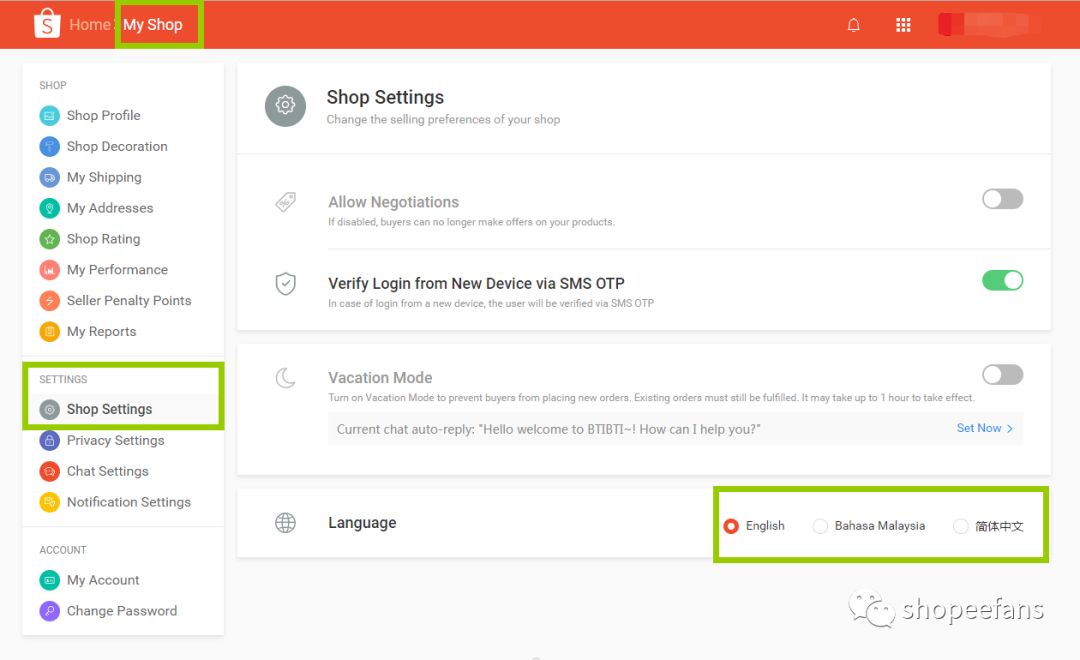The height and width of the screenshot is (660, 1080).
Task: Click the Shop Profile icon
Action: point(50,116)
